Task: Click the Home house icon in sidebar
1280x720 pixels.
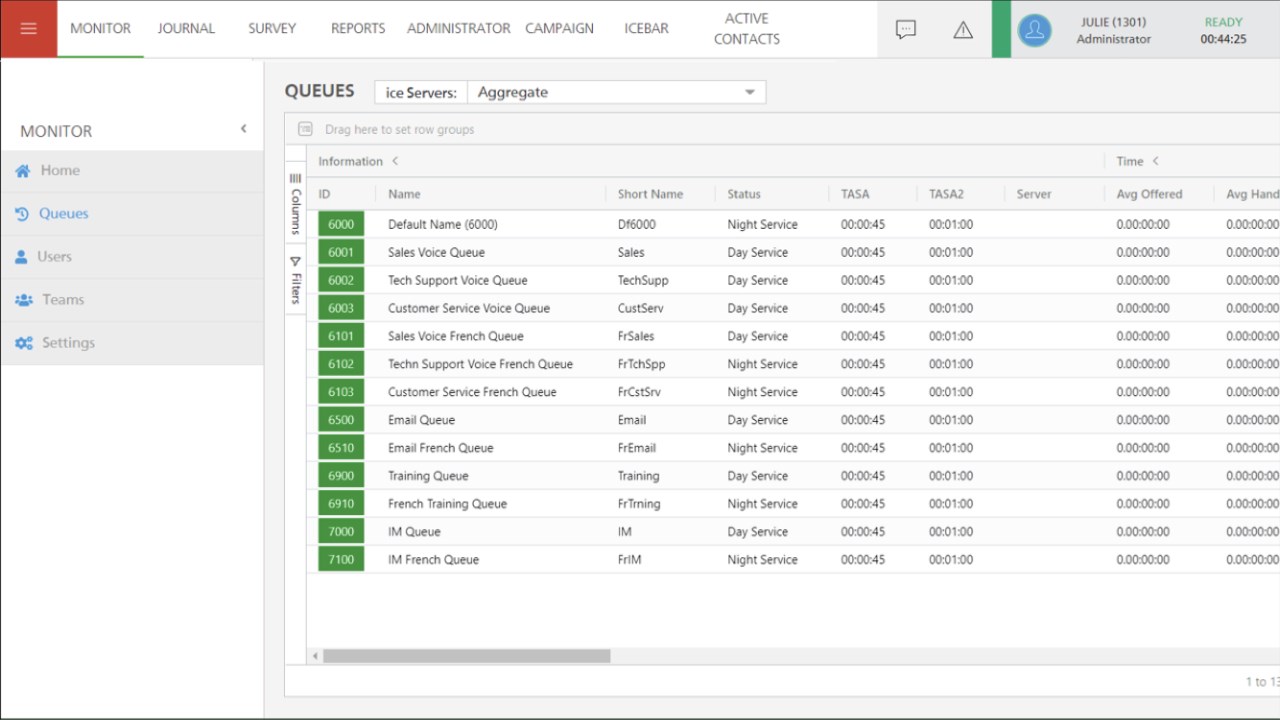Action: click(x=23, y=171)
